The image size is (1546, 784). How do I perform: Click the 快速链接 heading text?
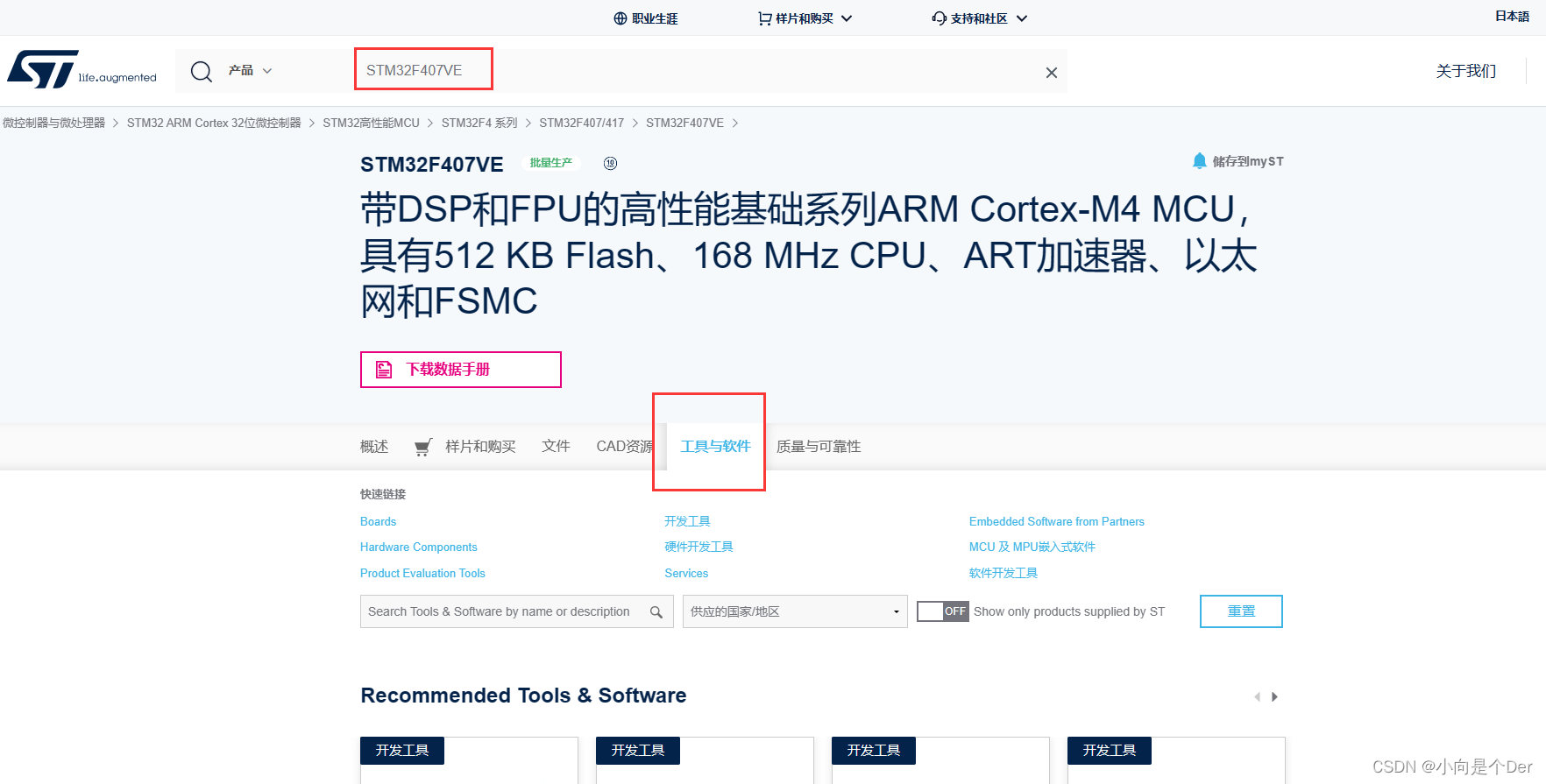click(383, 494)
